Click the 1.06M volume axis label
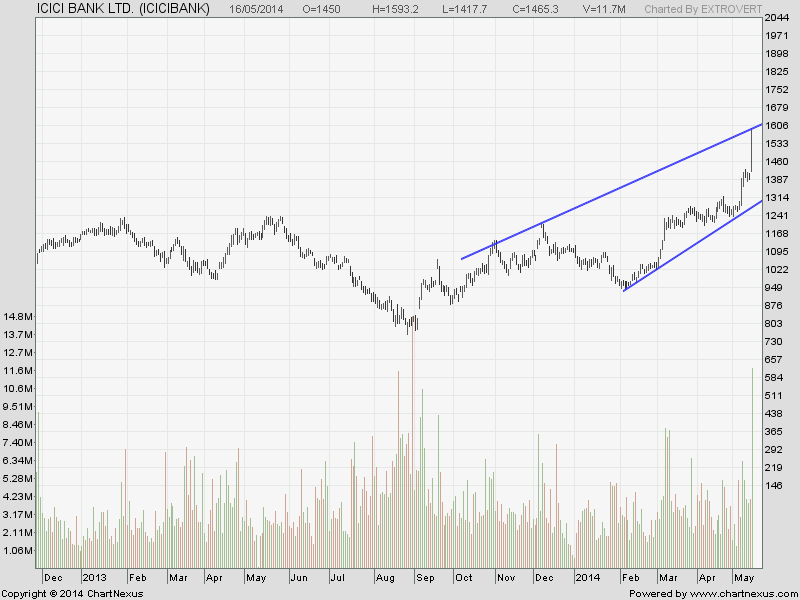The width and height of the screenshot is (800, 600). 17,550
